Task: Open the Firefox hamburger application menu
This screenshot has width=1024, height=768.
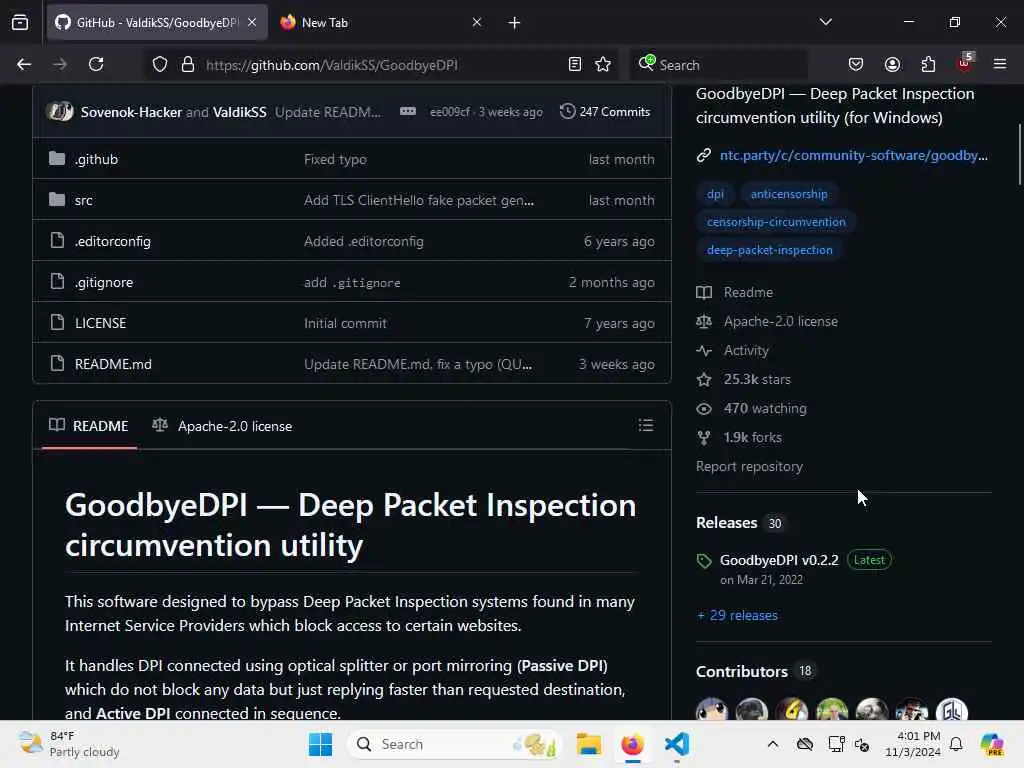Action: (1000, 64)
